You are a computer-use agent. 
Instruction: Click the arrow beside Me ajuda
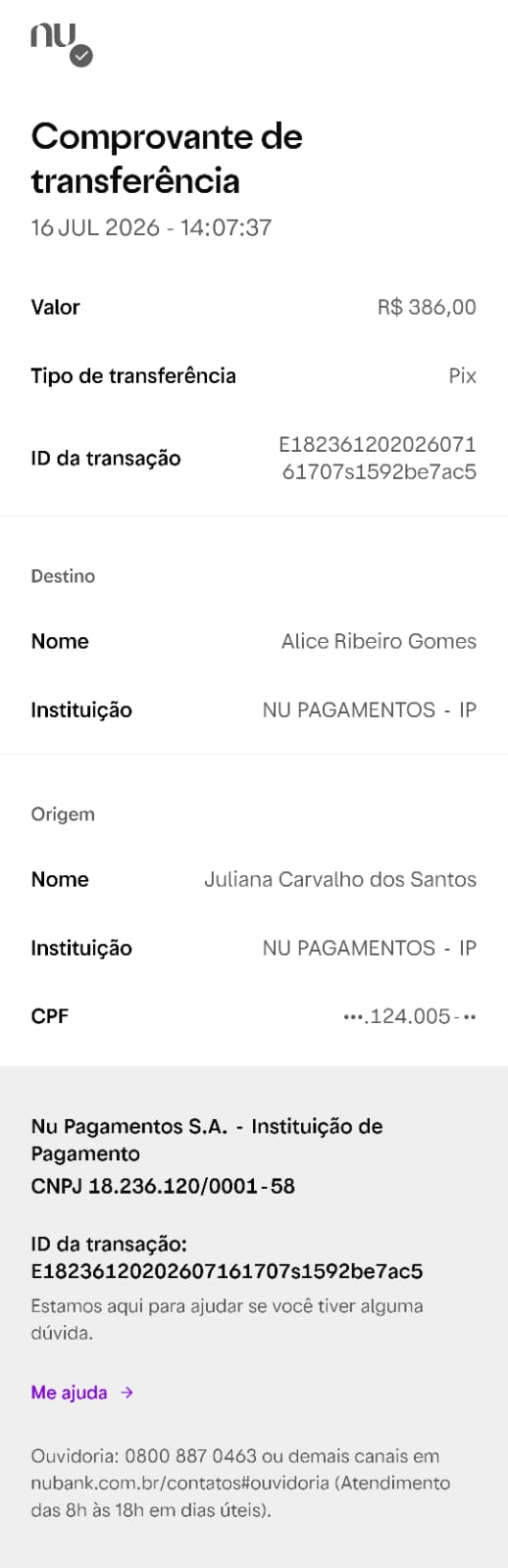point(127,1392)
